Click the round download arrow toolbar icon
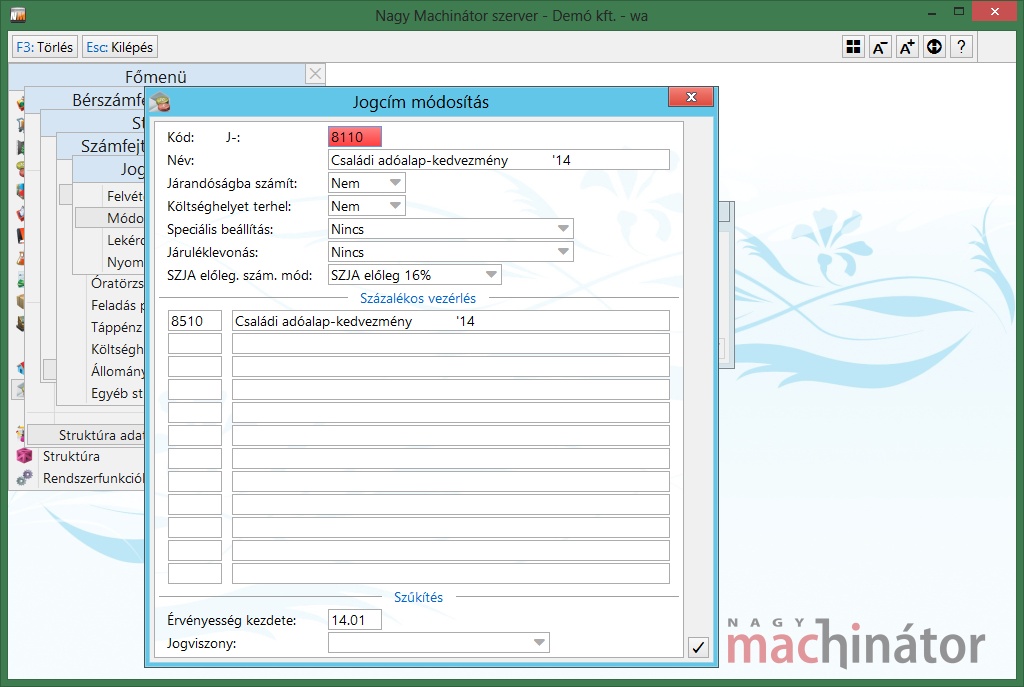 [x=935, y=47]
